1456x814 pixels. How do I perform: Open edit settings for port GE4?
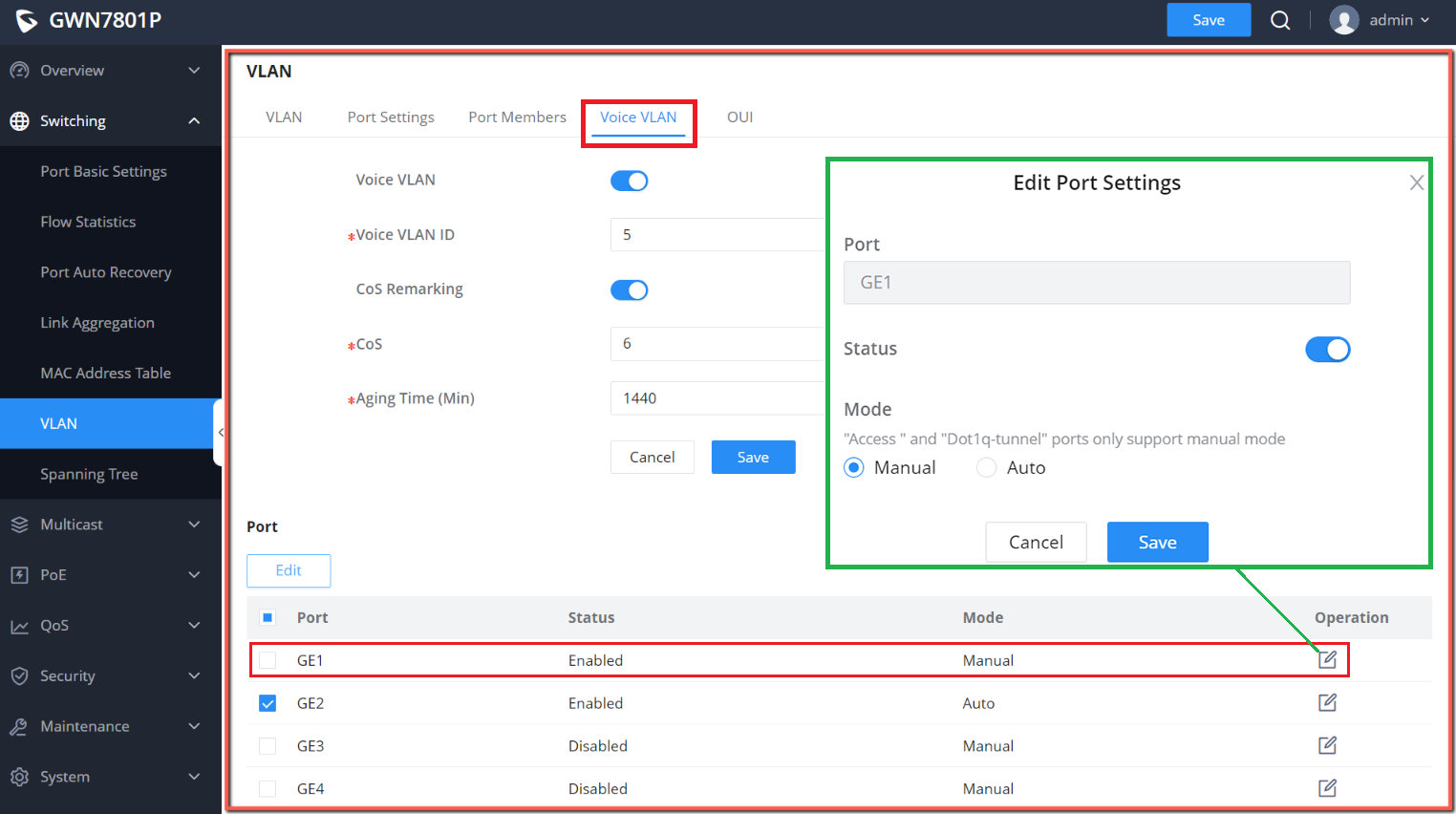pos(1327,787)
